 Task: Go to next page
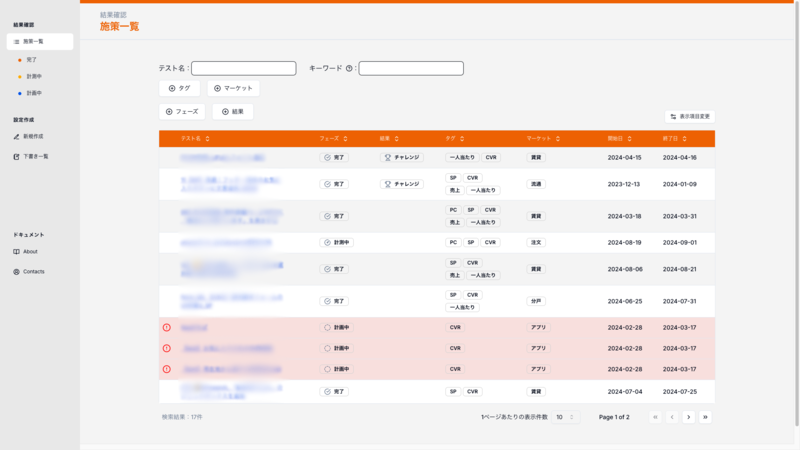point(689,417)
